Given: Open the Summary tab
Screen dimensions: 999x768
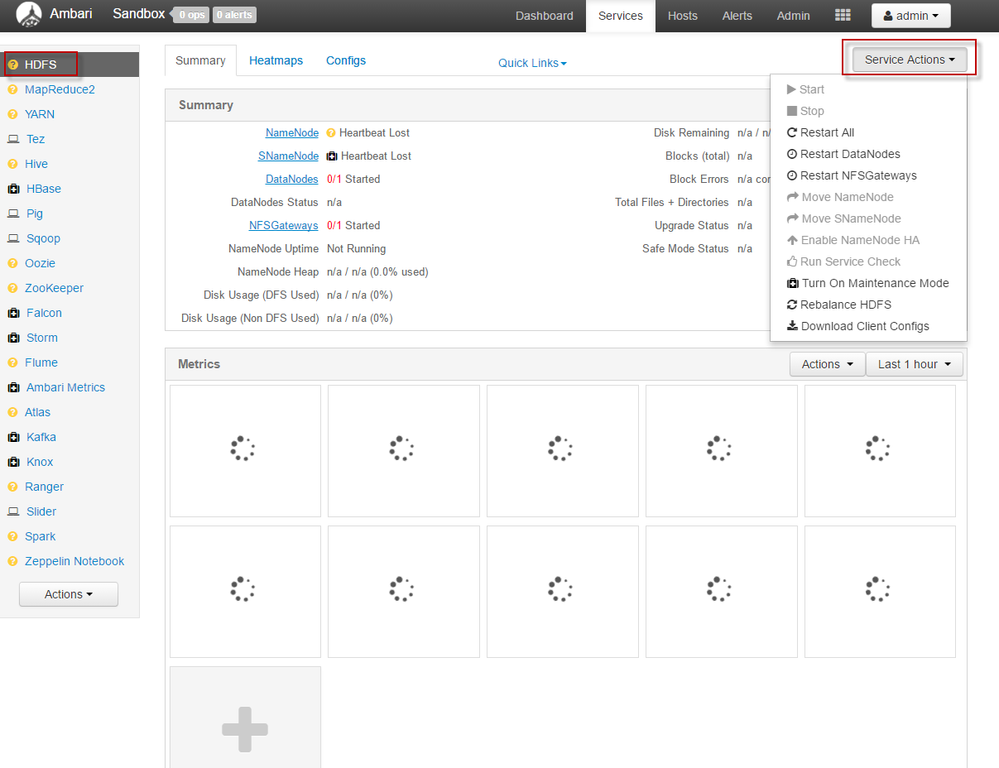Looking at the screenshot, I should [x=200, y=61].
